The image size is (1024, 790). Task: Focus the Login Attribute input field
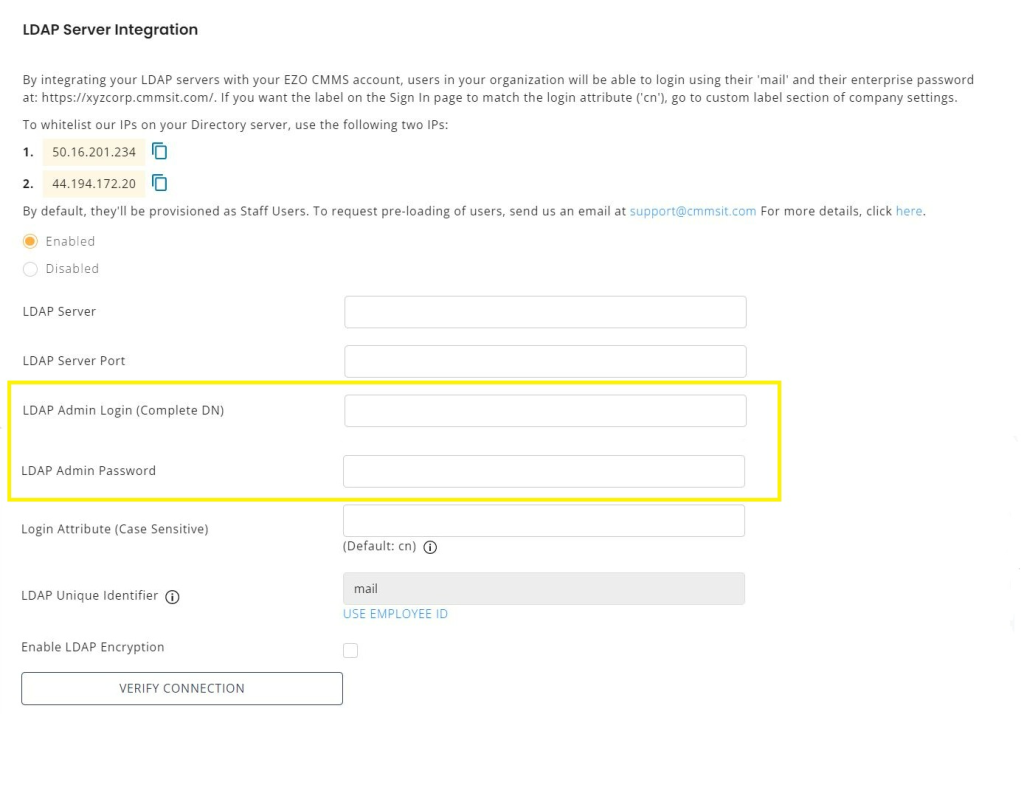point(544,521)
